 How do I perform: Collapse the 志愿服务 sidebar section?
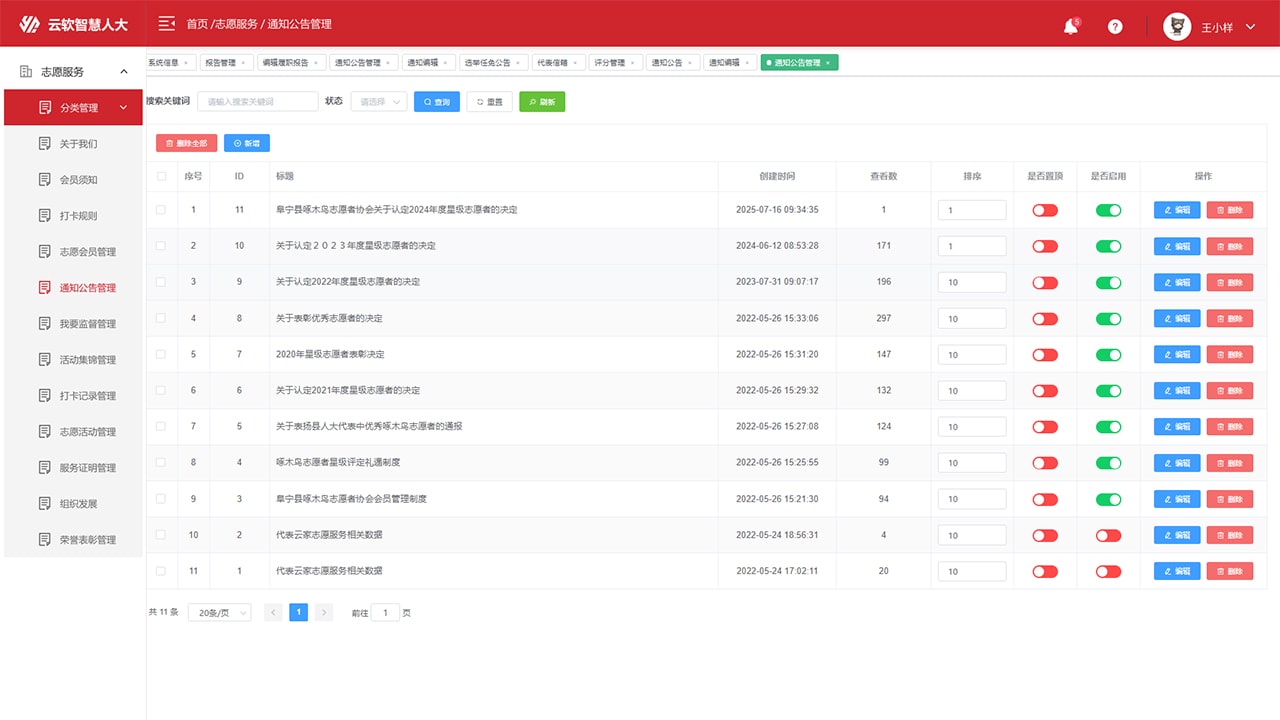coord(124,72)
